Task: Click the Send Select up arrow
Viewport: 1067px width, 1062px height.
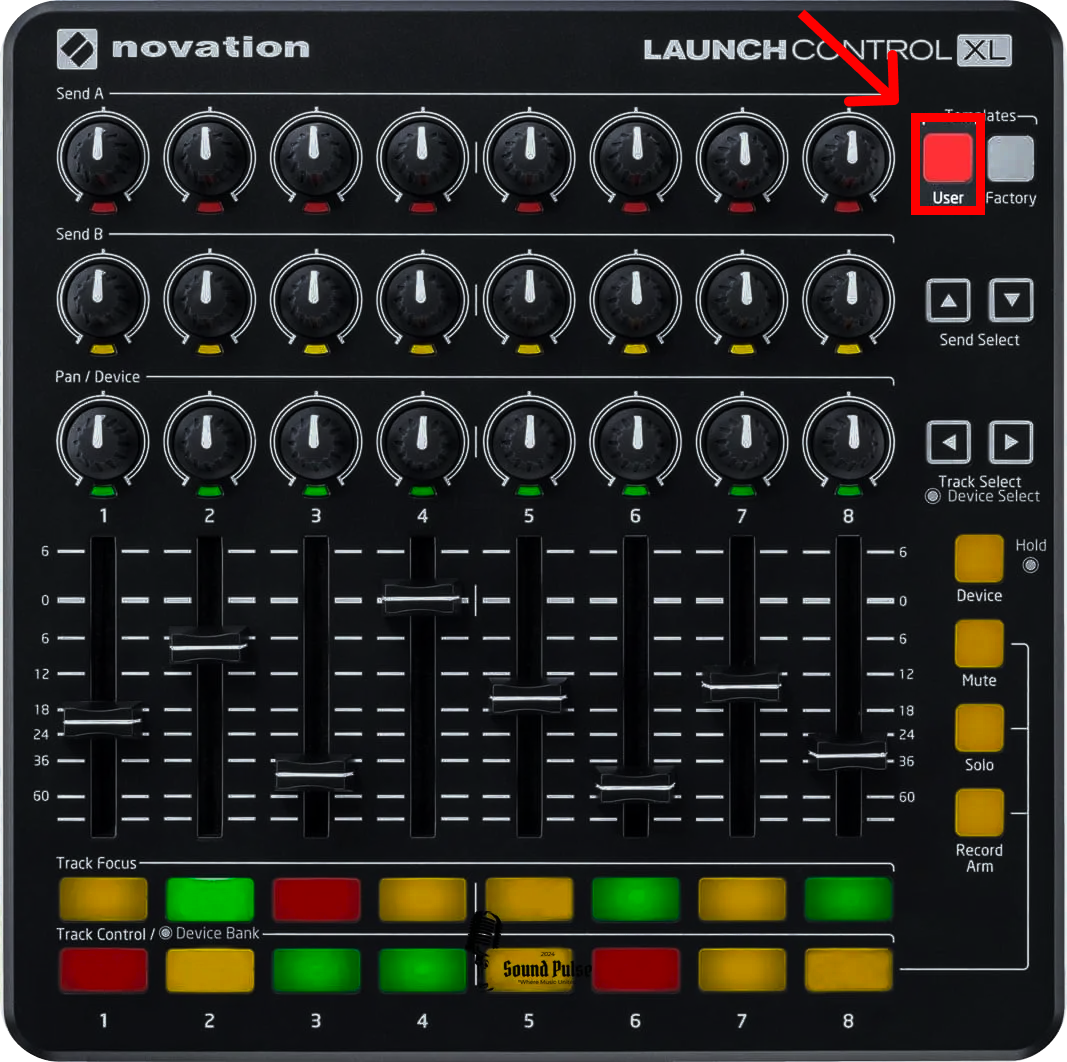Action: pos(948,300)
